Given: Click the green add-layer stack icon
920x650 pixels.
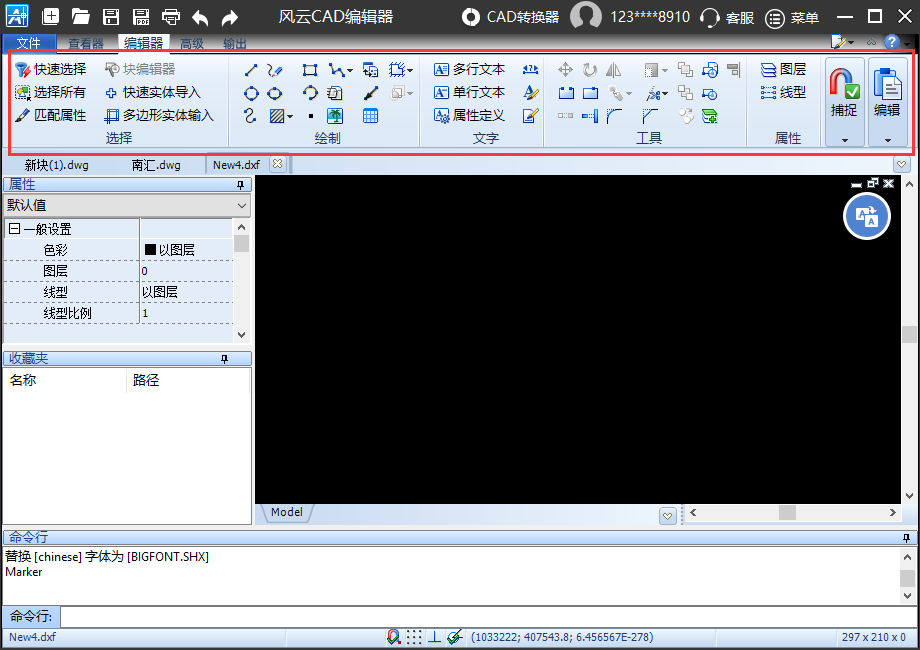Looking at the screenshot, I should pos(710,116).
